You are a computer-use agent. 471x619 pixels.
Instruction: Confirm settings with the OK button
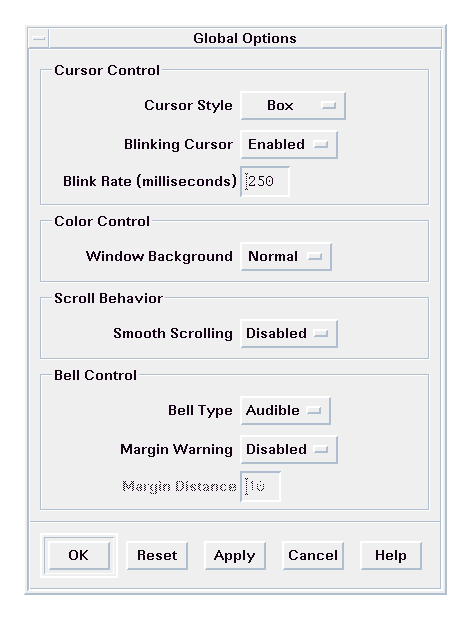point(79,555)
